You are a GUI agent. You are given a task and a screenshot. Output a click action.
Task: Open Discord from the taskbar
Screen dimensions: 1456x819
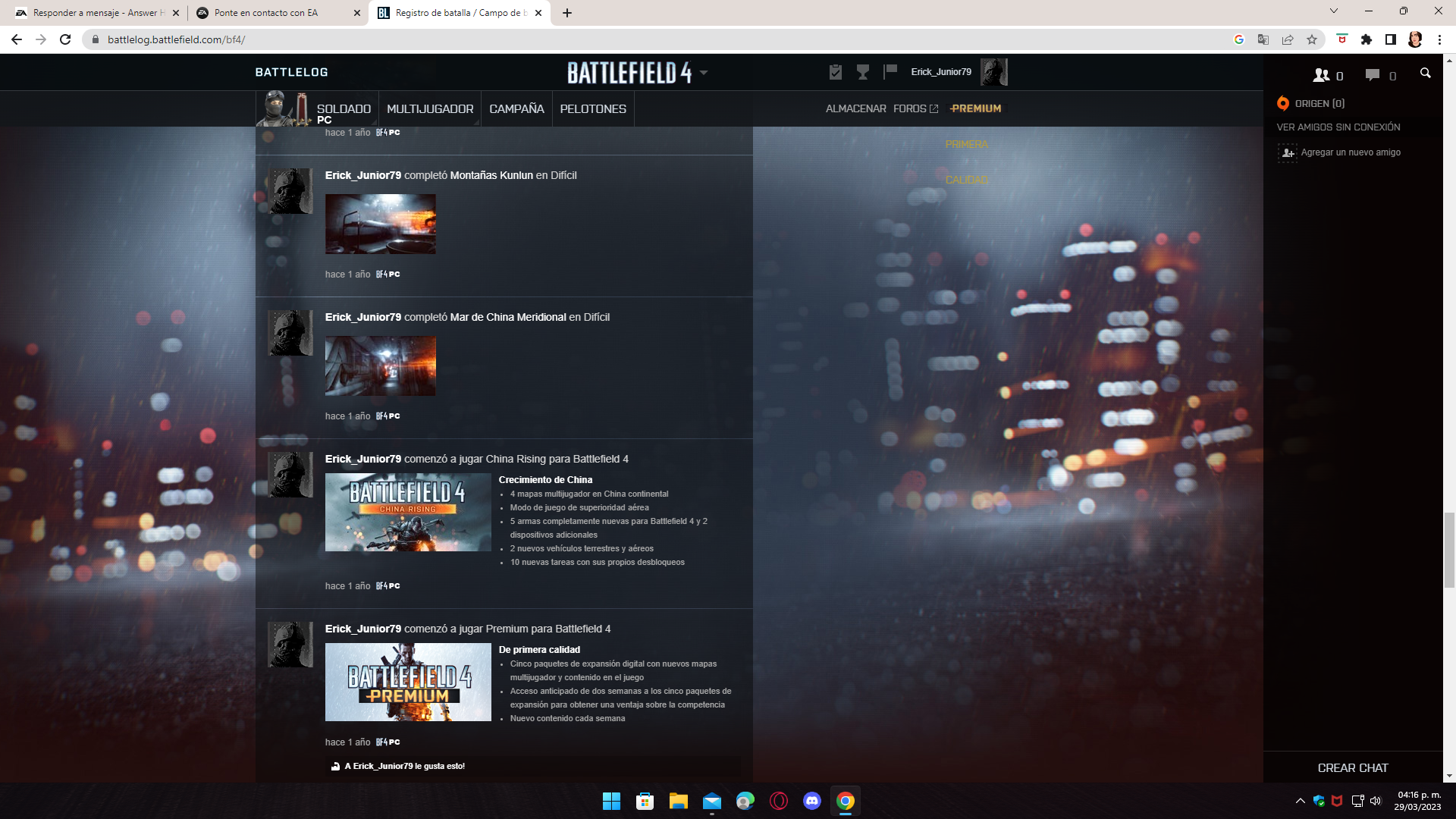812,801
